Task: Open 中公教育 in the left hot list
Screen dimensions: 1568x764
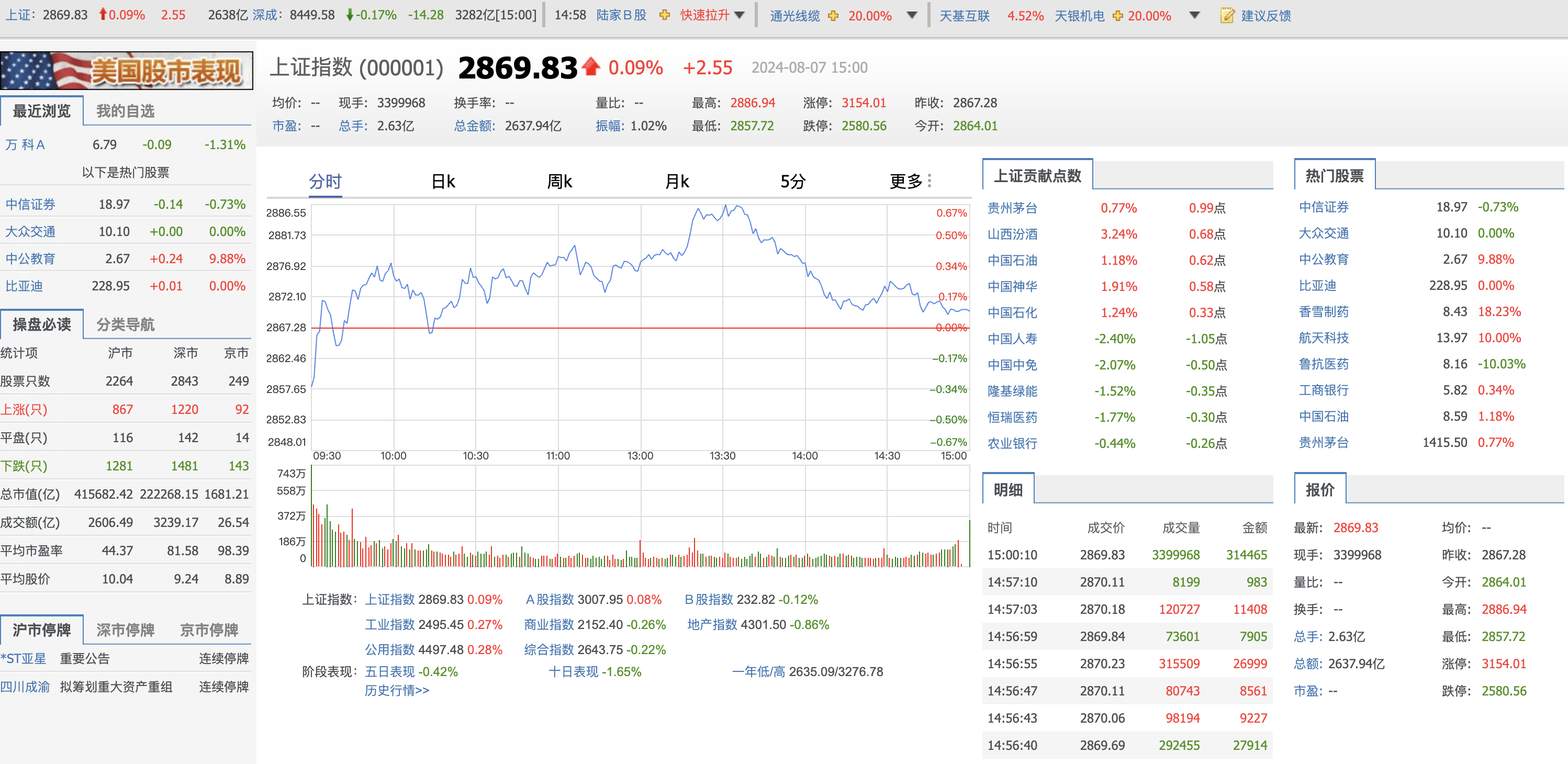Action: tap(30, 259)
